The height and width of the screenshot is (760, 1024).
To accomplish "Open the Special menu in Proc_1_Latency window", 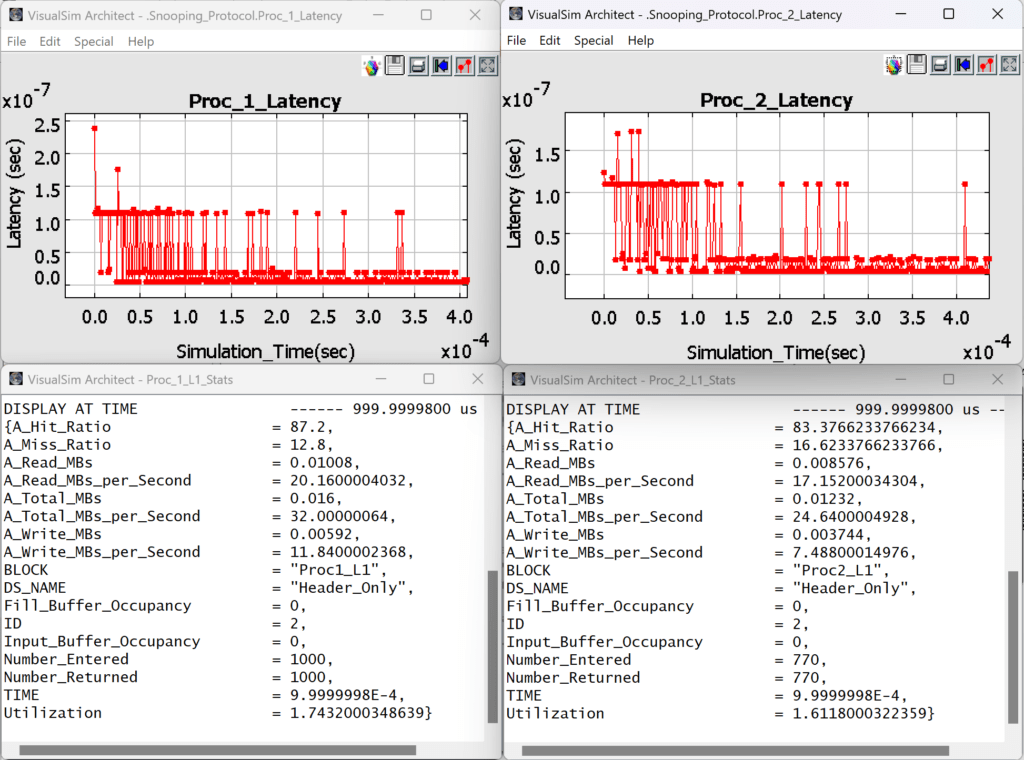I will pos(93,41).
